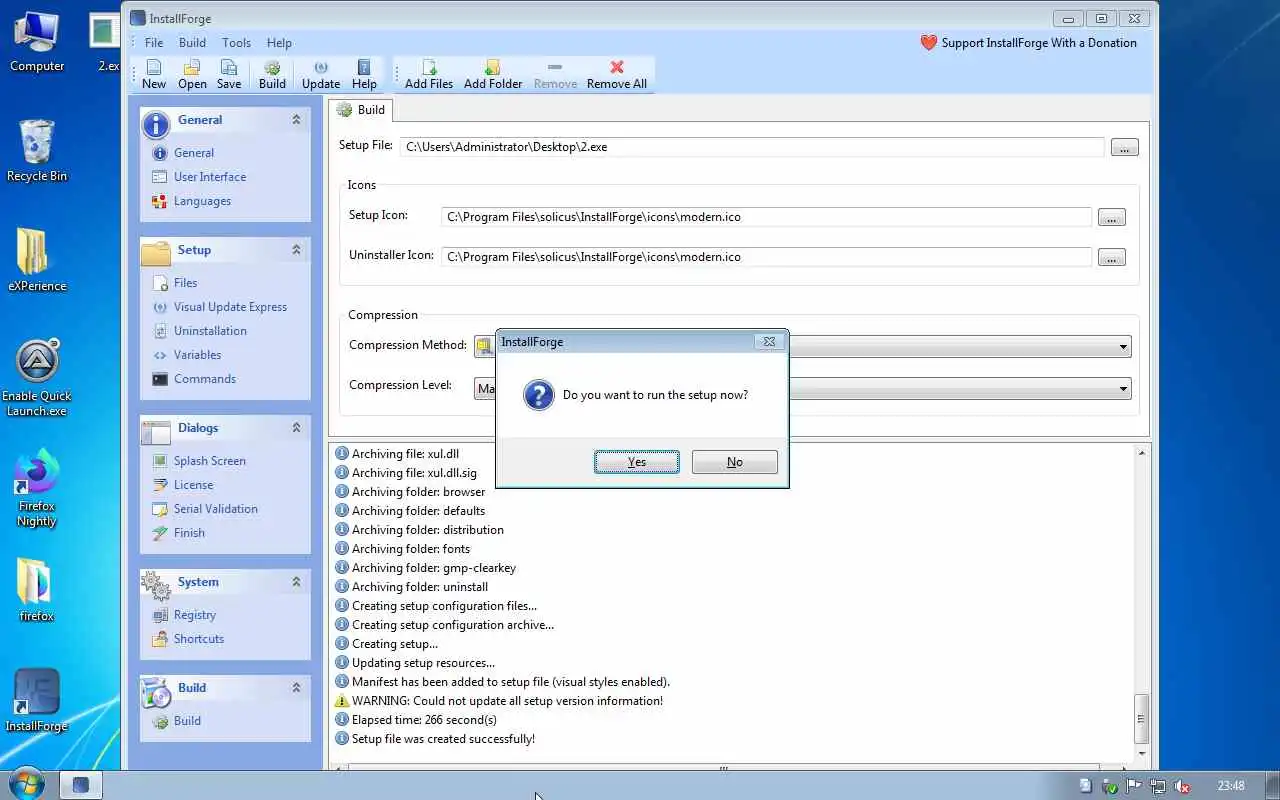Click the Setup Icon path field
This screenshot has height=800, width=1280.
tap(766, 217)
